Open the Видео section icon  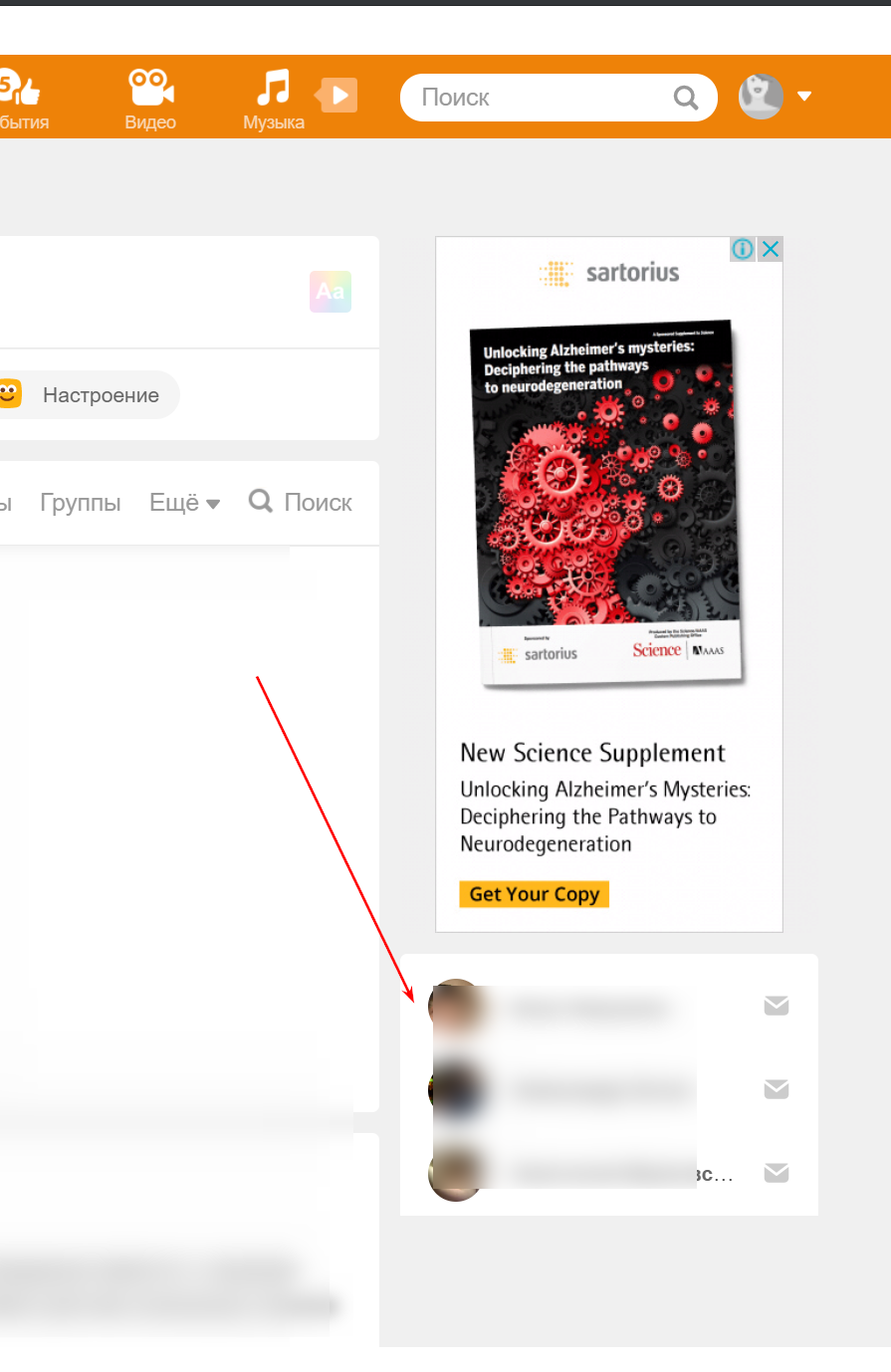(150, 89)
